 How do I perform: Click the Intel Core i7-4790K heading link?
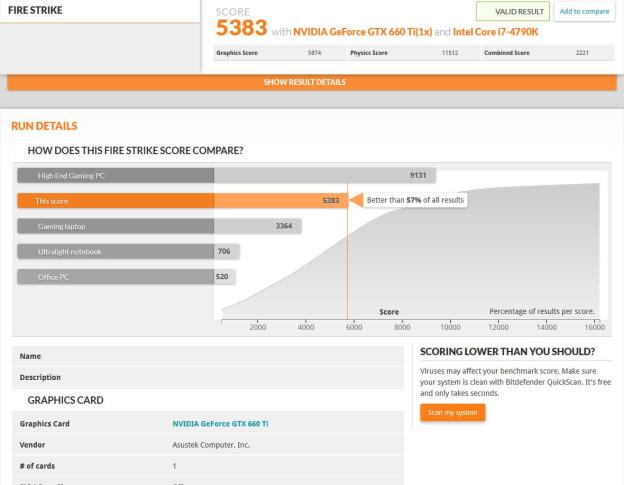(495, 32)
